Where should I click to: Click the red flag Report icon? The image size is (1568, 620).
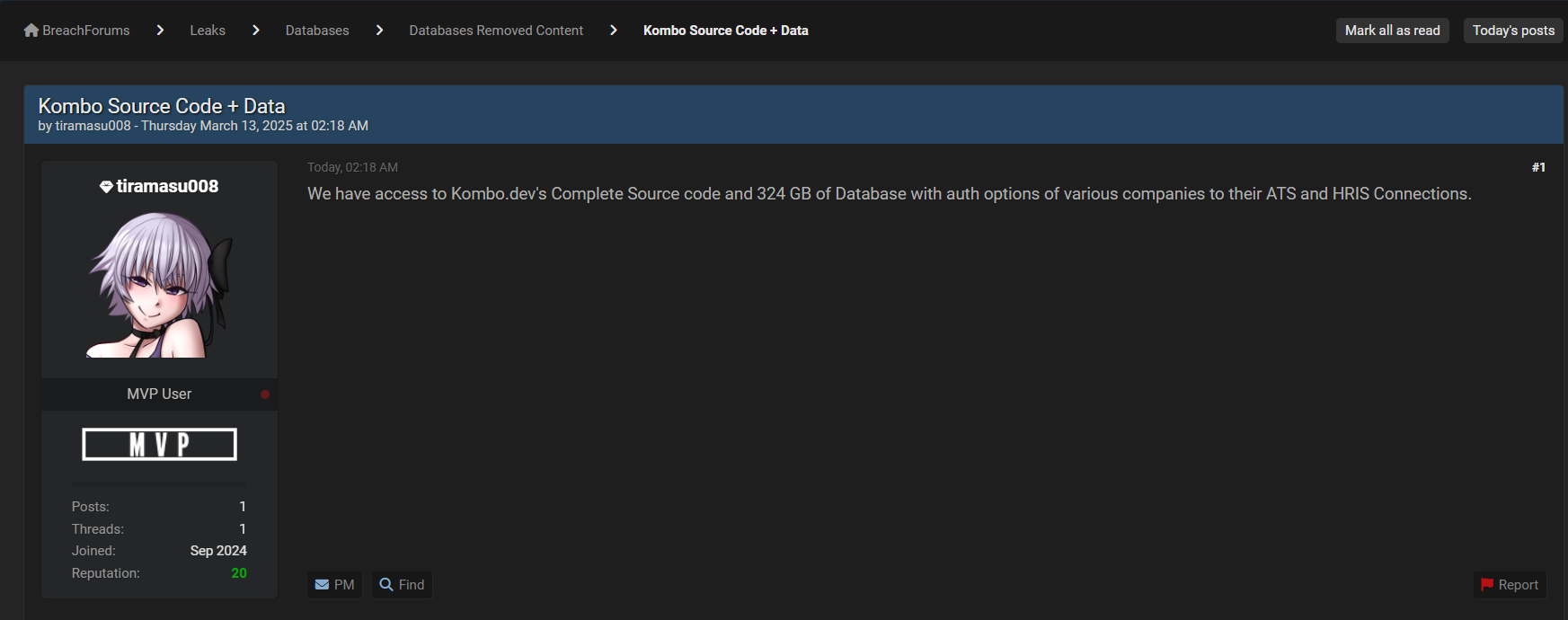coord(1487,585)
